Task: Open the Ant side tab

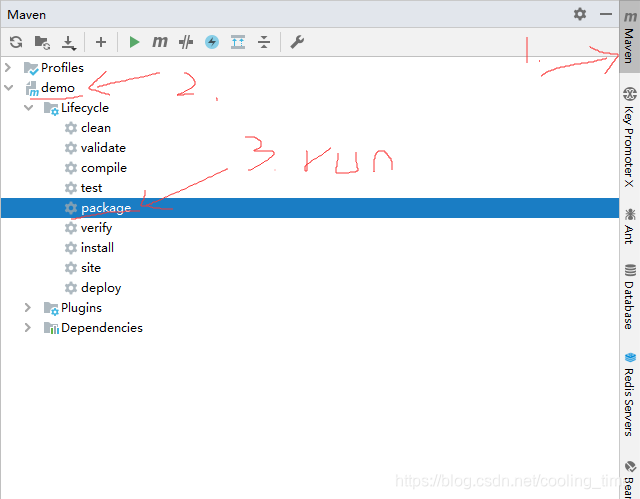Action: (629, 226)
